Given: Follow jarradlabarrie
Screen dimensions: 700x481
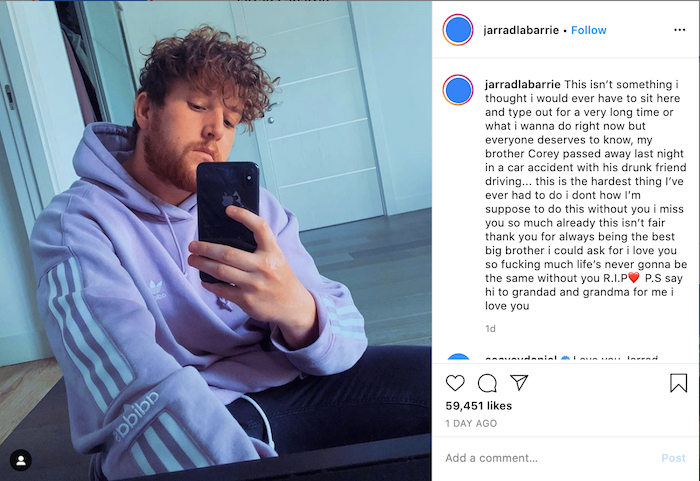Looking at the screenshot, I should click(588, 30).
